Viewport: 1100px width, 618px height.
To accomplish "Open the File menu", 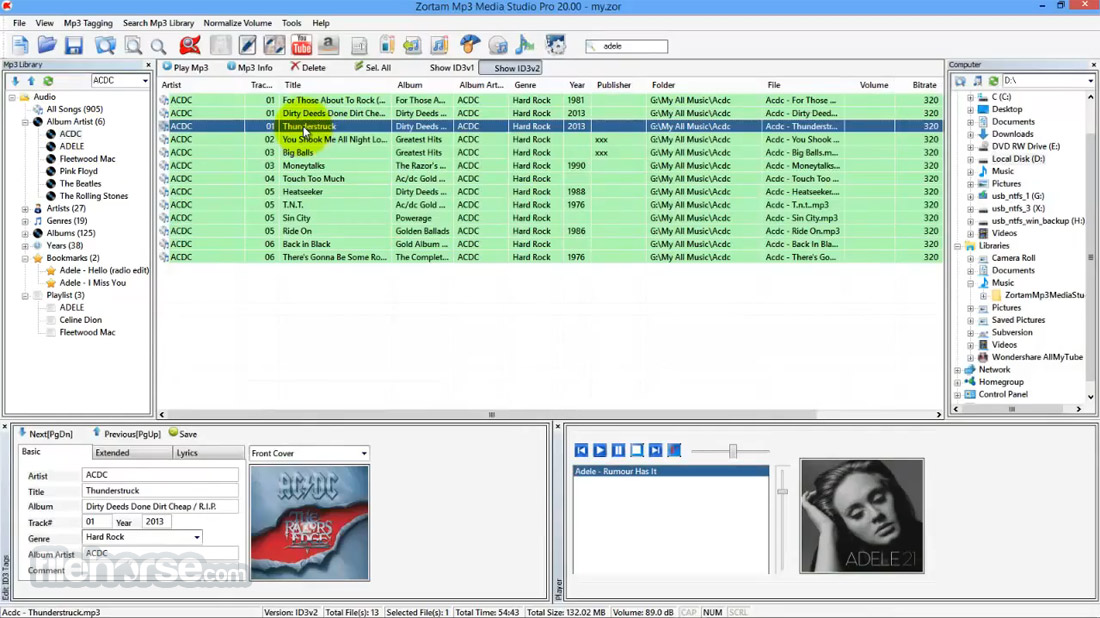I will (19, 23).
